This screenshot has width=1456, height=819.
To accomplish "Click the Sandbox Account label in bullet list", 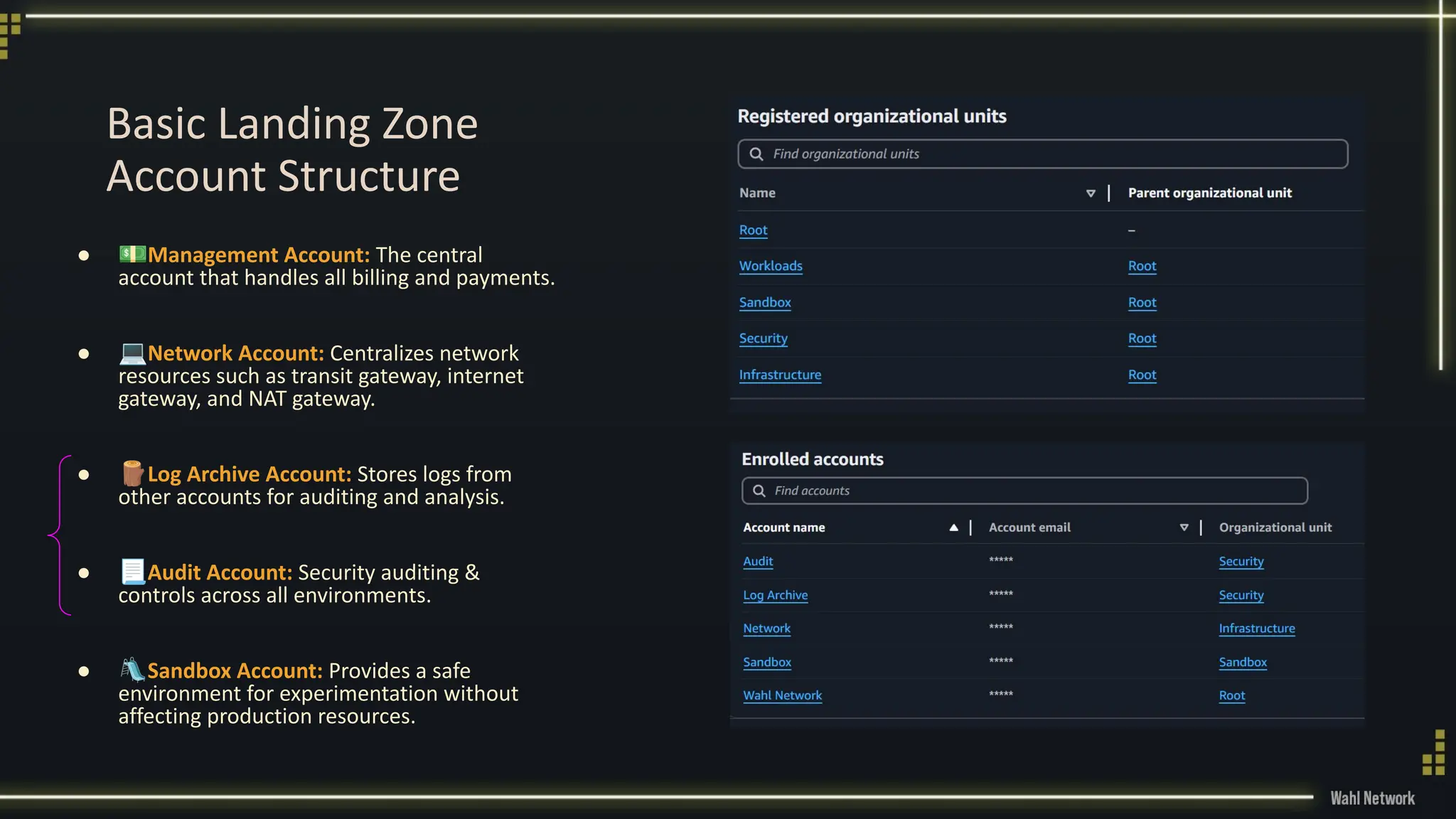I will [235, 670].
